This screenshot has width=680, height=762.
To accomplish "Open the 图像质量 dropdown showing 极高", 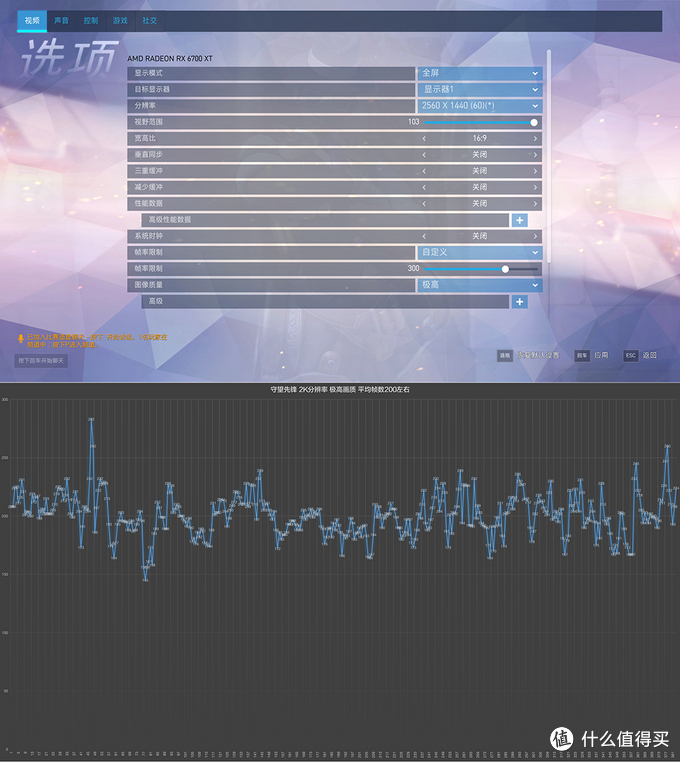I will click(479, 285).
